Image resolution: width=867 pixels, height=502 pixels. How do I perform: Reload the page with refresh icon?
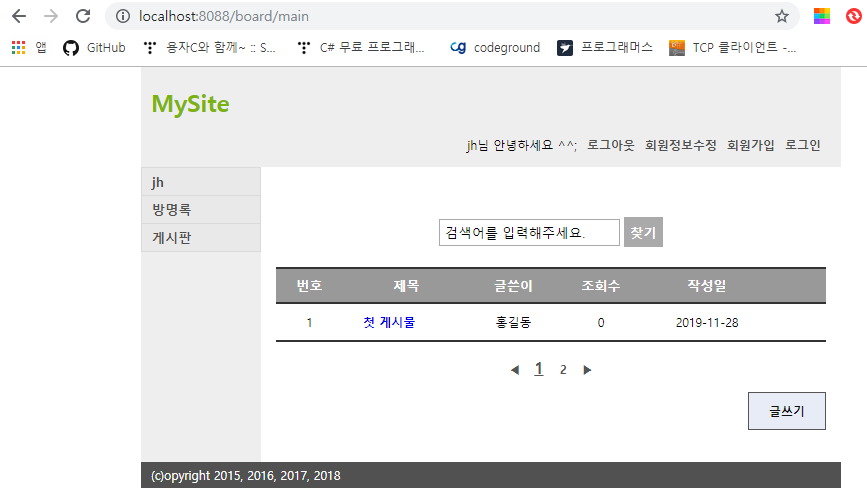pyautogui.click(x=83, y=16)
